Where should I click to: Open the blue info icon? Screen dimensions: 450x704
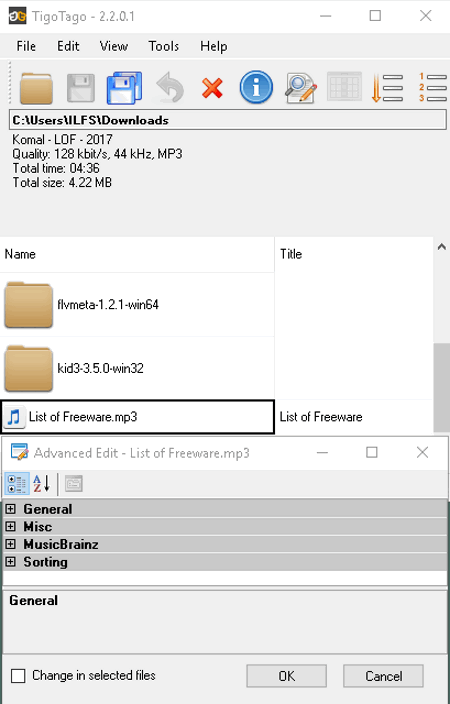click(x=256, y=88)
